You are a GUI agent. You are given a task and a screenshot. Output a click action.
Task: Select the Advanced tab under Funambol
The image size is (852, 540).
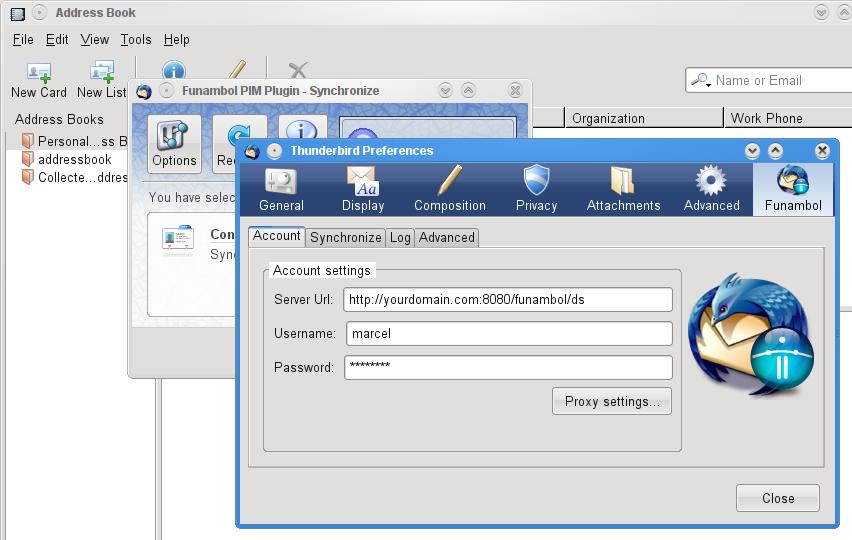447,237
